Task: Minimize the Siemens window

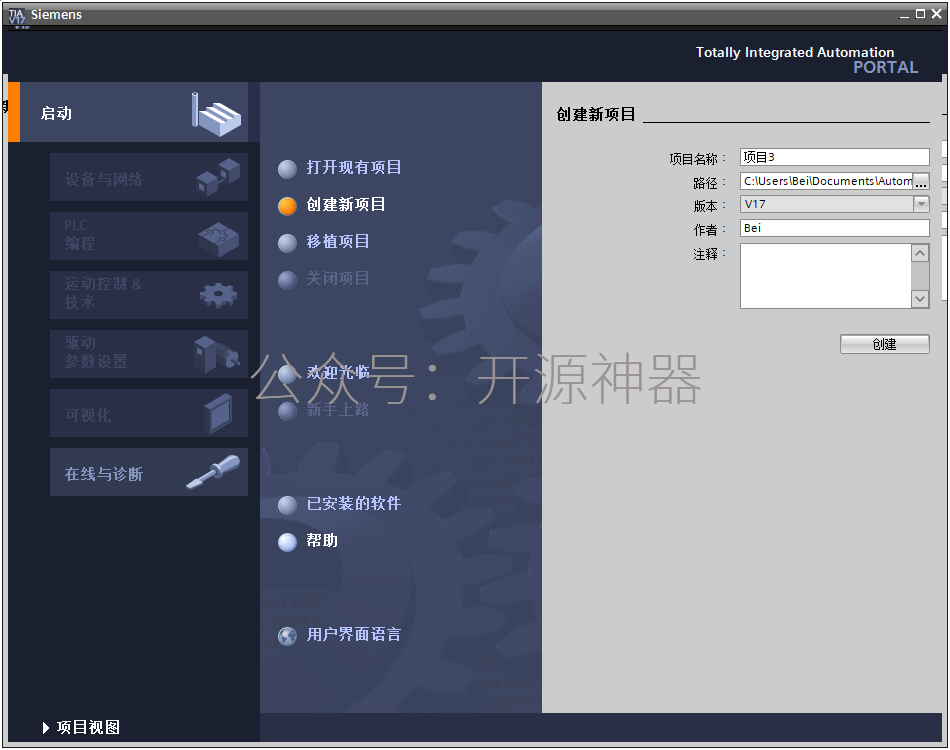Action: point(904,15)
